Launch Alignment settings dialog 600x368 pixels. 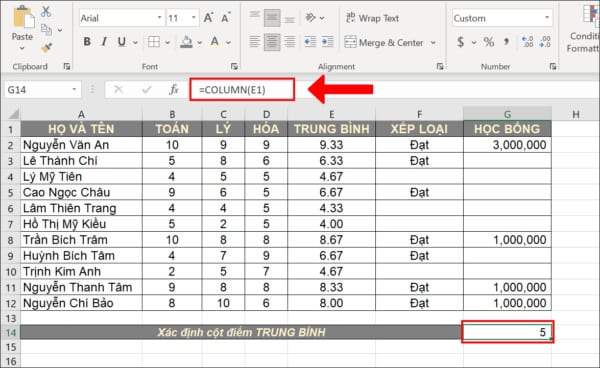440,67
